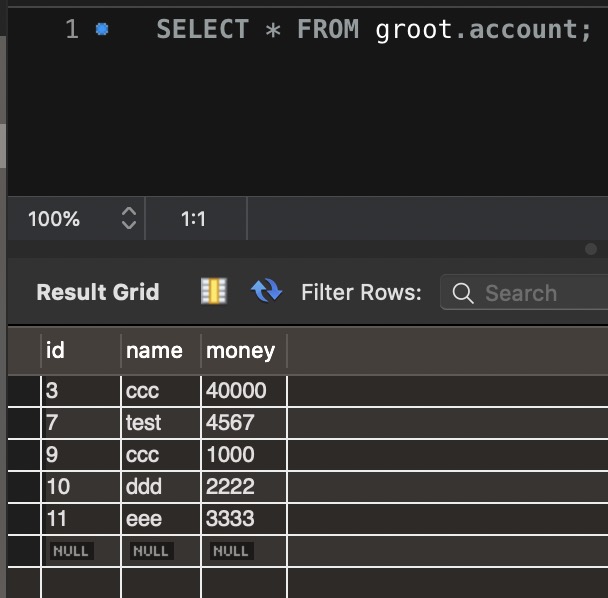Sort by the id column header

click(80, 350)
